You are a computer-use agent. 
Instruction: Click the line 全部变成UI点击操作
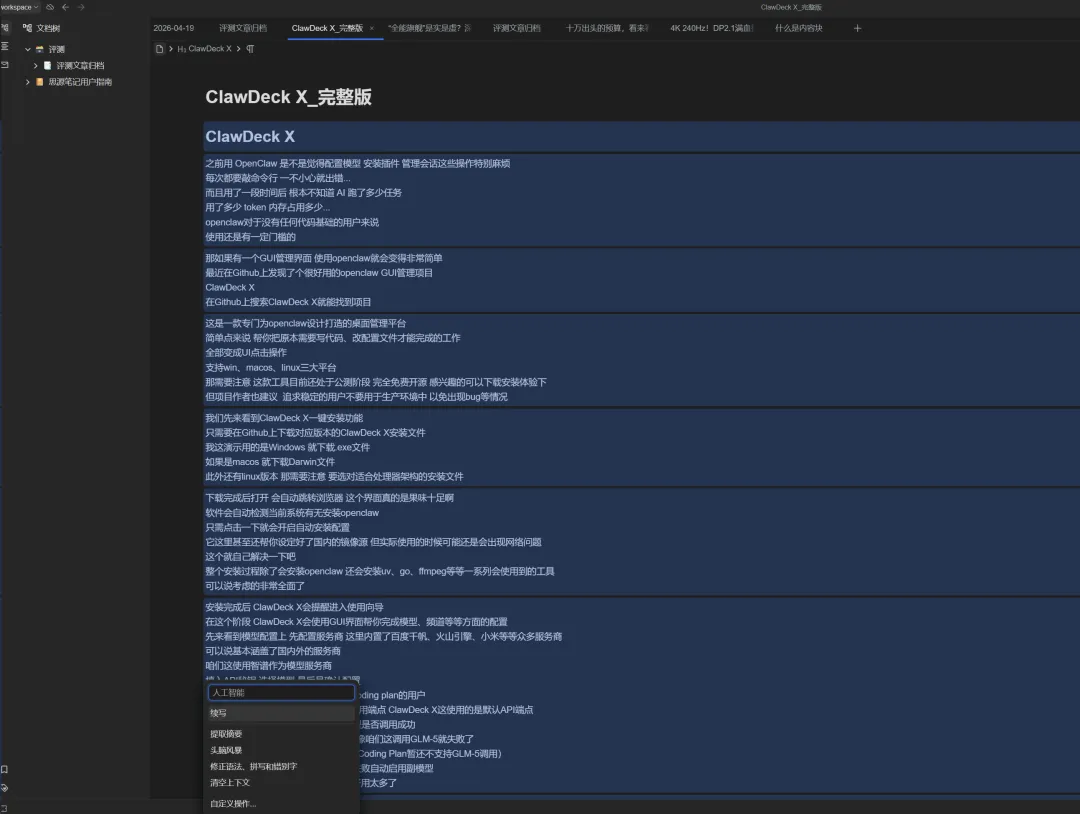[246, 353]
